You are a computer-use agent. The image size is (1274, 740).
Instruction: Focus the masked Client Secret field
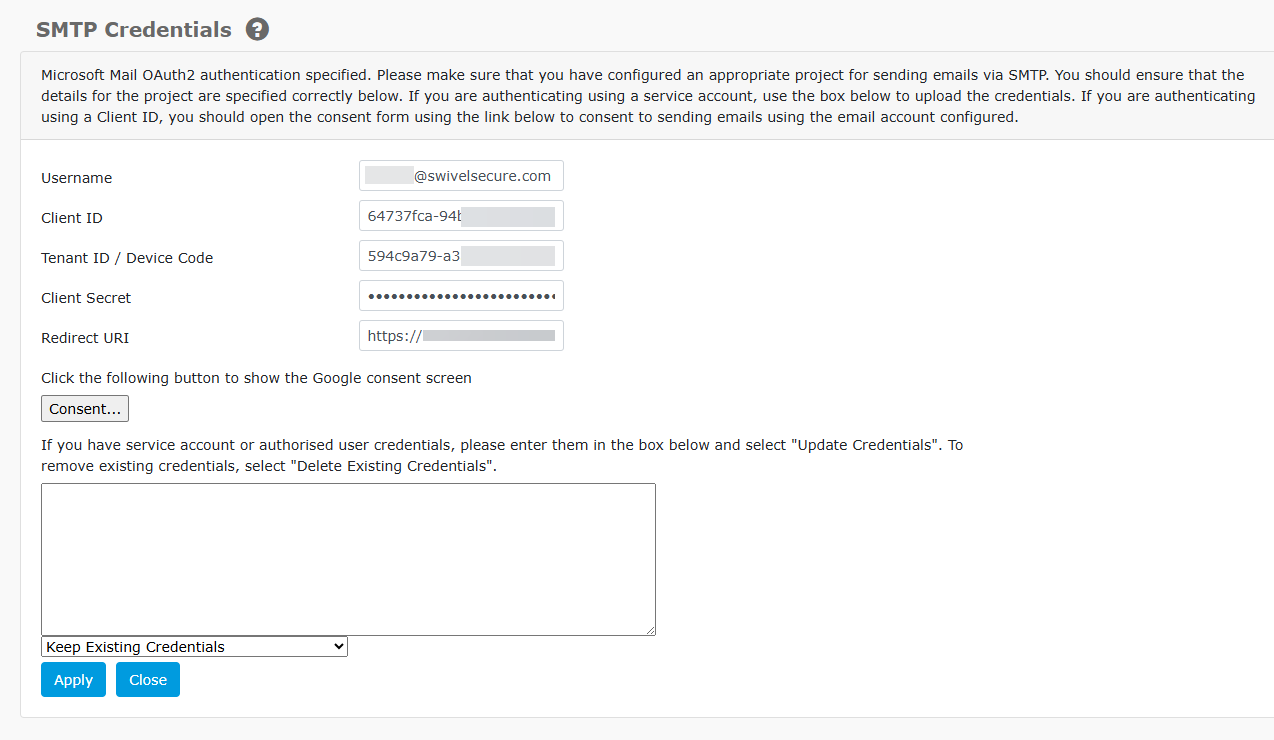[x=460, y=295]
